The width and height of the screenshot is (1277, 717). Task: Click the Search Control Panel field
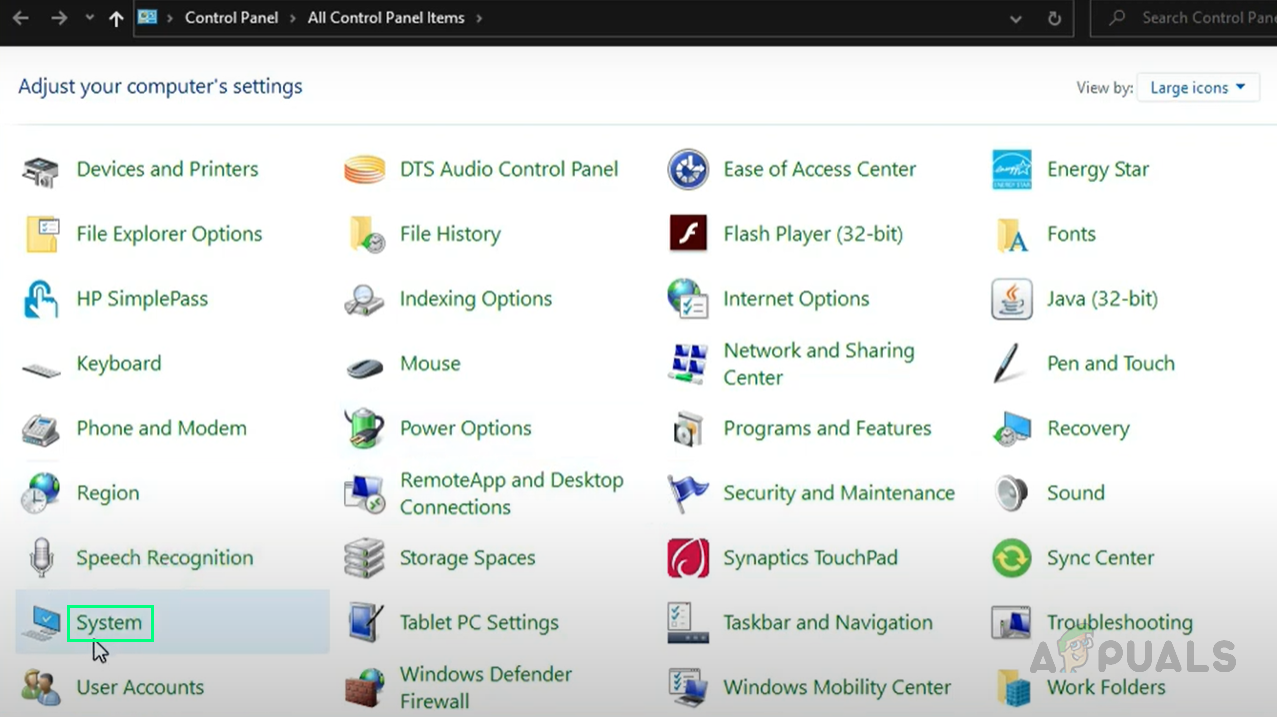(x=1184, y=18)
